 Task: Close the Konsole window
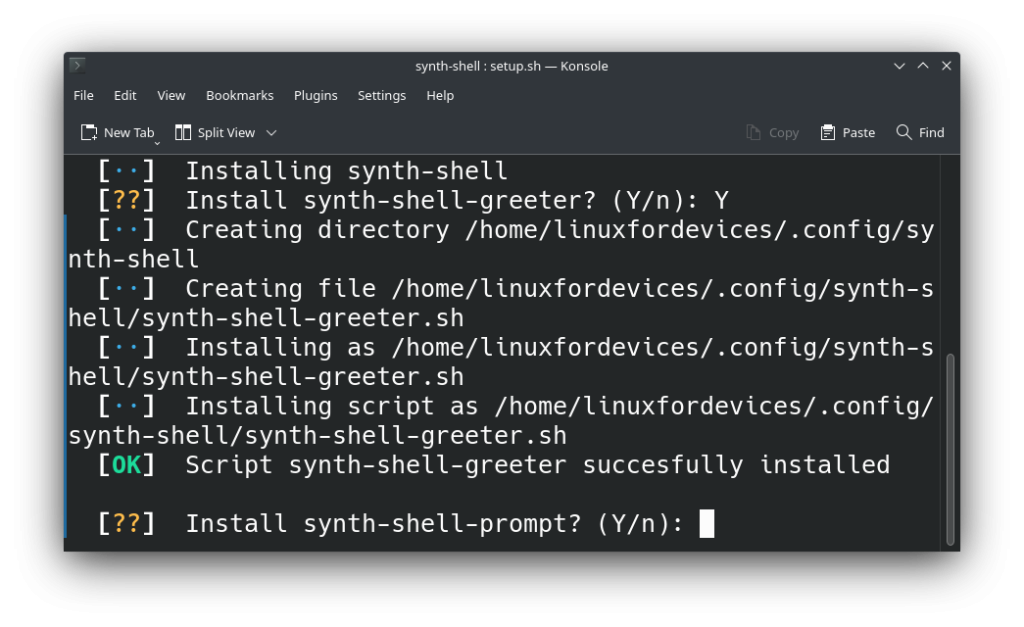click(946, 66)
